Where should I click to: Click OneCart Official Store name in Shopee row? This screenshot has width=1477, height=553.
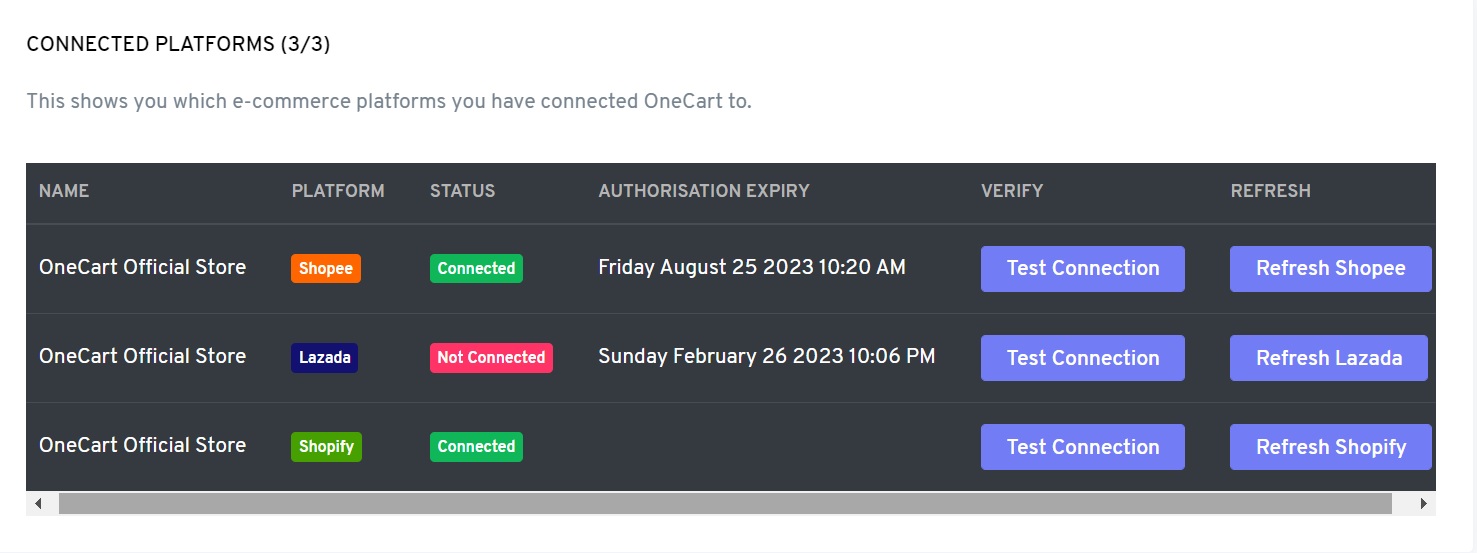pos(142,267)
